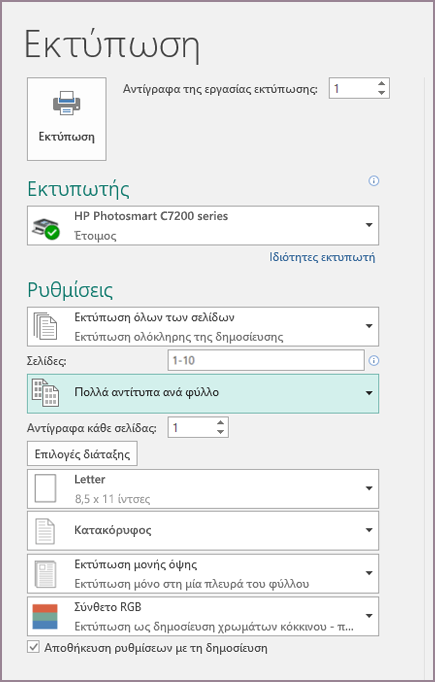This screenshot has width=435, height=682.
Task: Open Ιδιότητες εκτυπωτή link
Action: pyautogui.click(x=322, y=257)
